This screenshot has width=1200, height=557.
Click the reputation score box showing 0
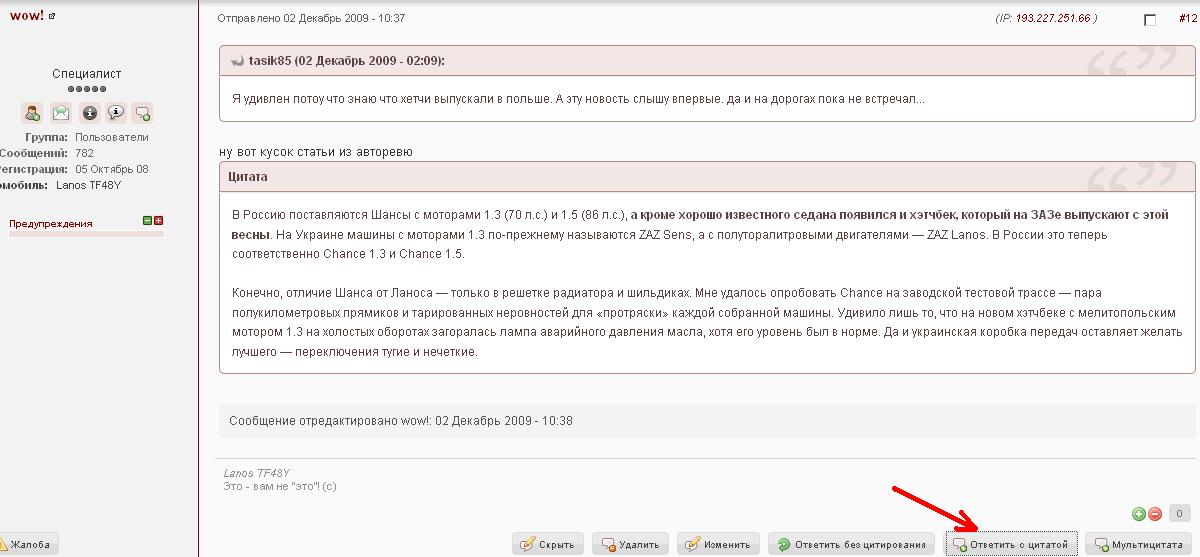[1179, 514]
